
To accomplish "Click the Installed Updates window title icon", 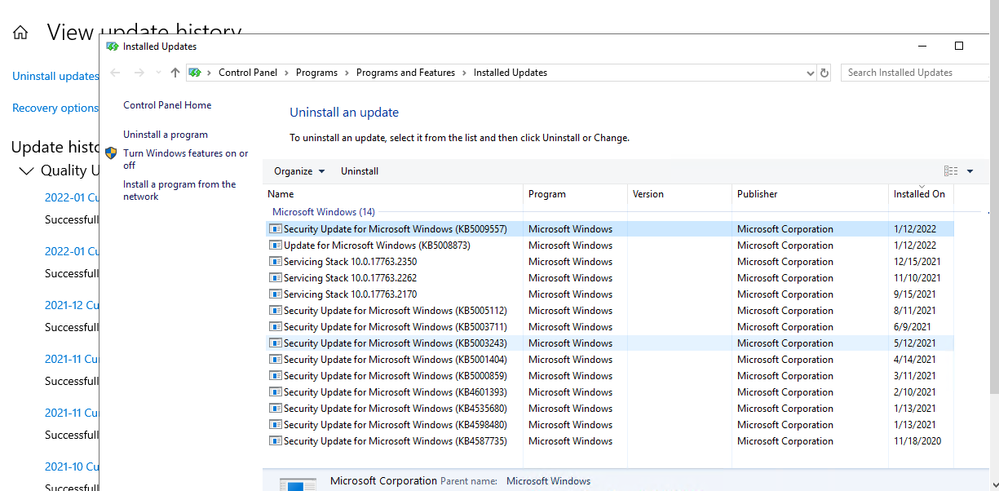I will pyautogui.click(x=113, y=46).
